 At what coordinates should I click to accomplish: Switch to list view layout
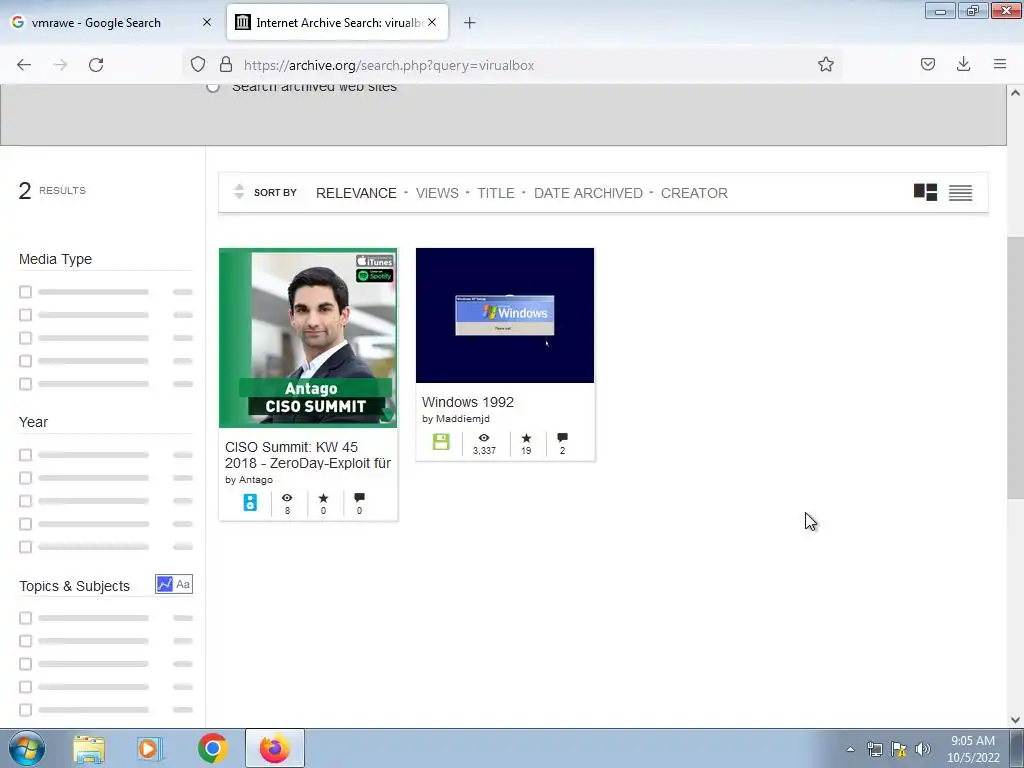click(x=960, y=193)
